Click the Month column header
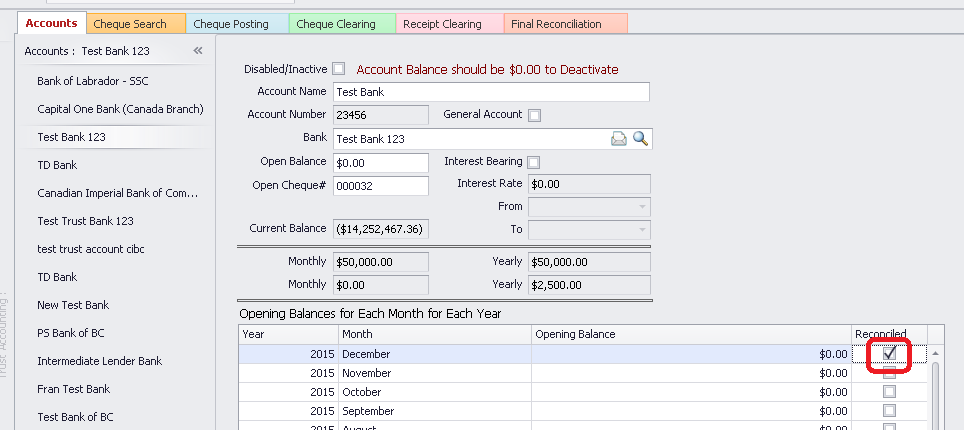Screen dimensions: 964x433 click(435, 334)
